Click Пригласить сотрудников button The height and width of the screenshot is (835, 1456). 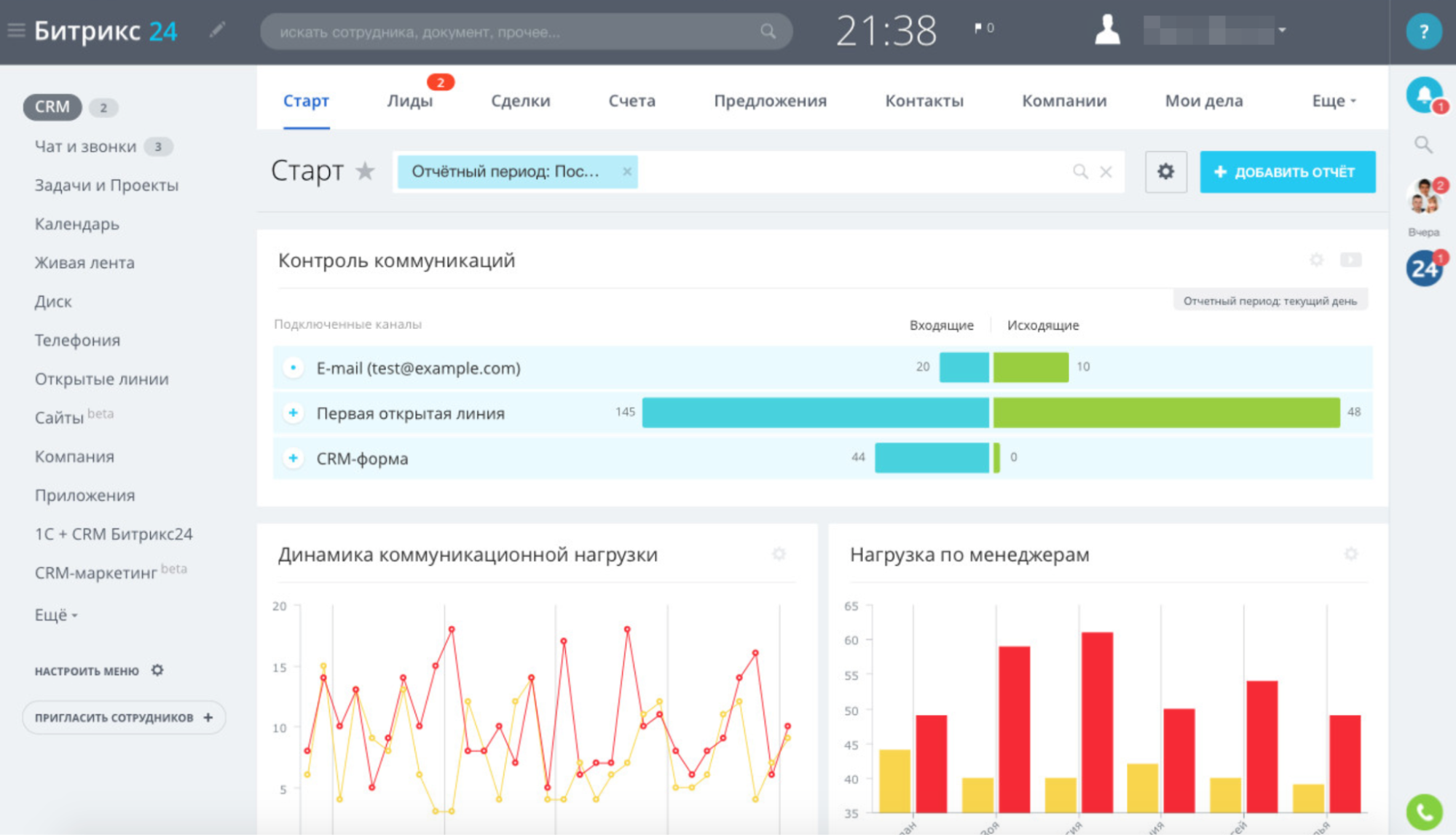pyautogui.click(x=124, y=717)
